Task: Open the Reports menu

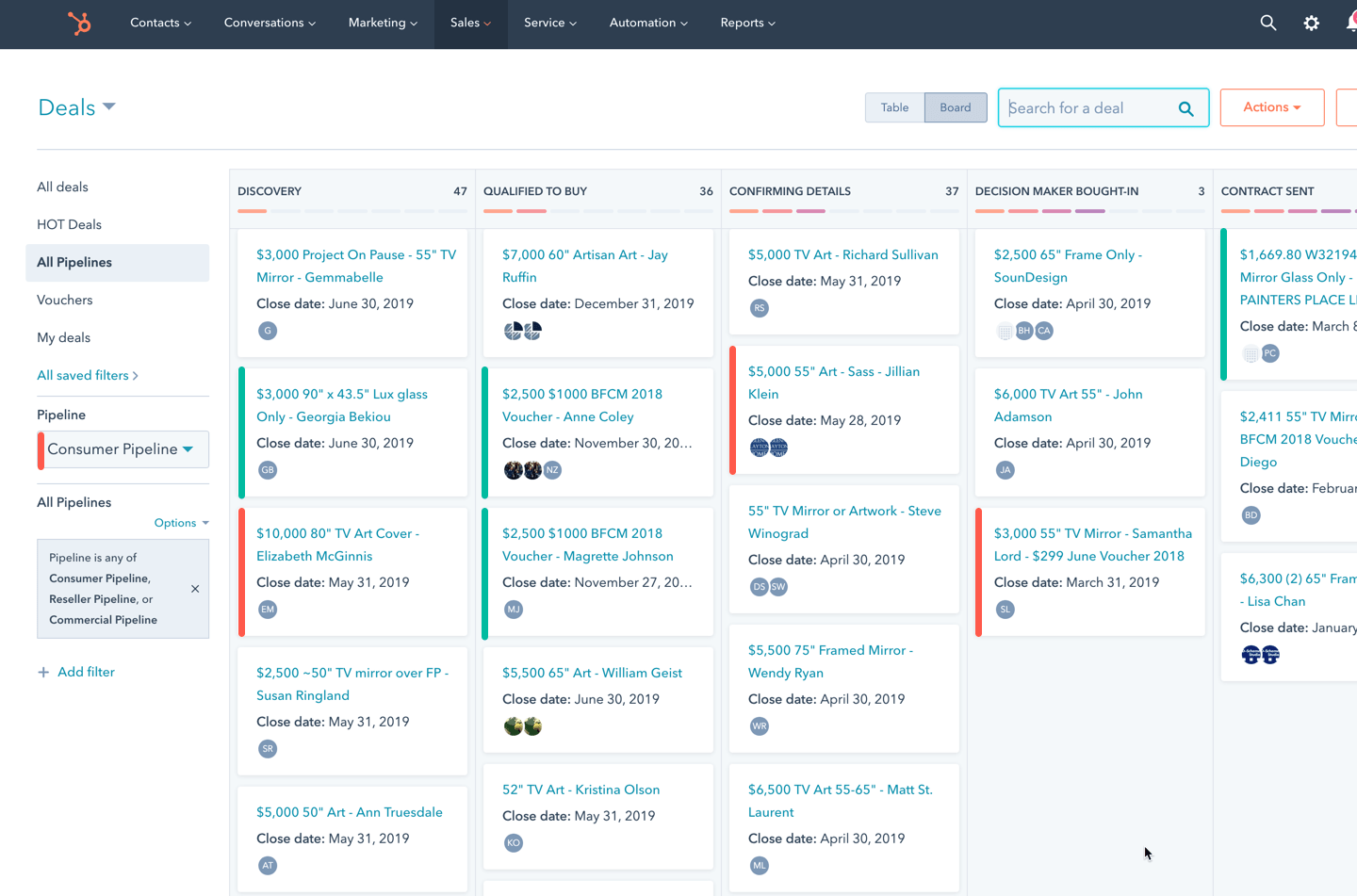Action: pos(747,23)
